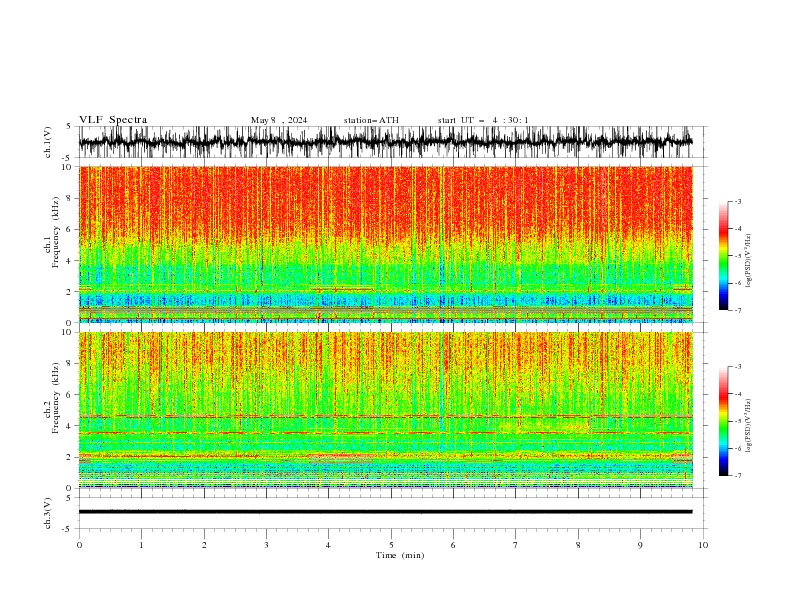The height and width of the screenshot is (612, 792).
Task: Click the 'ch.3(V)' waveform axis label
Action: (x=48, y=513)
